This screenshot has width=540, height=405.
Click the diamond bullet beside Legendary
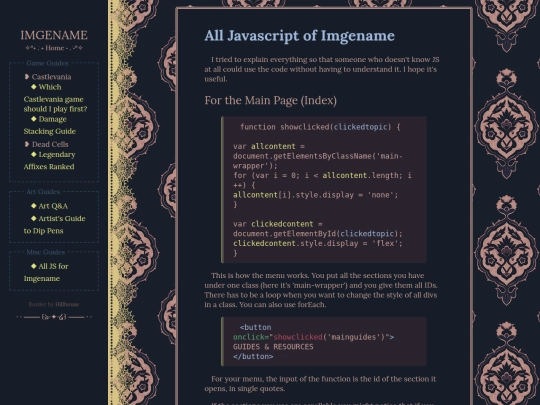34,154
